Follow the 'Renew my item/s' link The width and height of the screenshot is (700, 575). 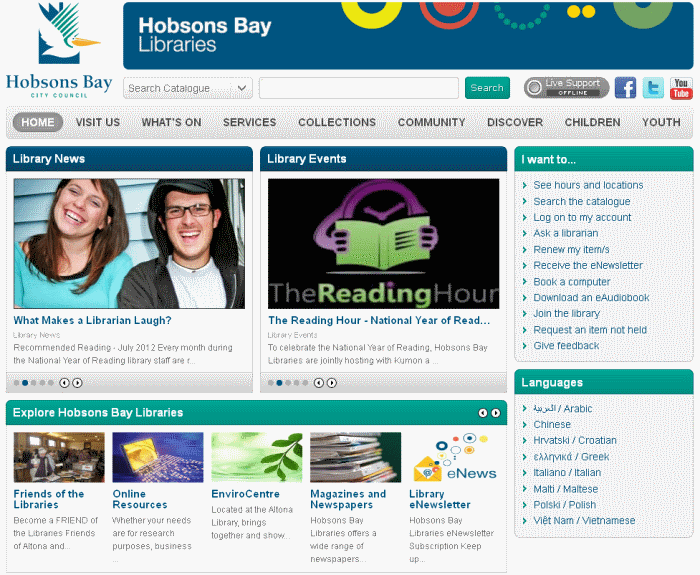571,250
